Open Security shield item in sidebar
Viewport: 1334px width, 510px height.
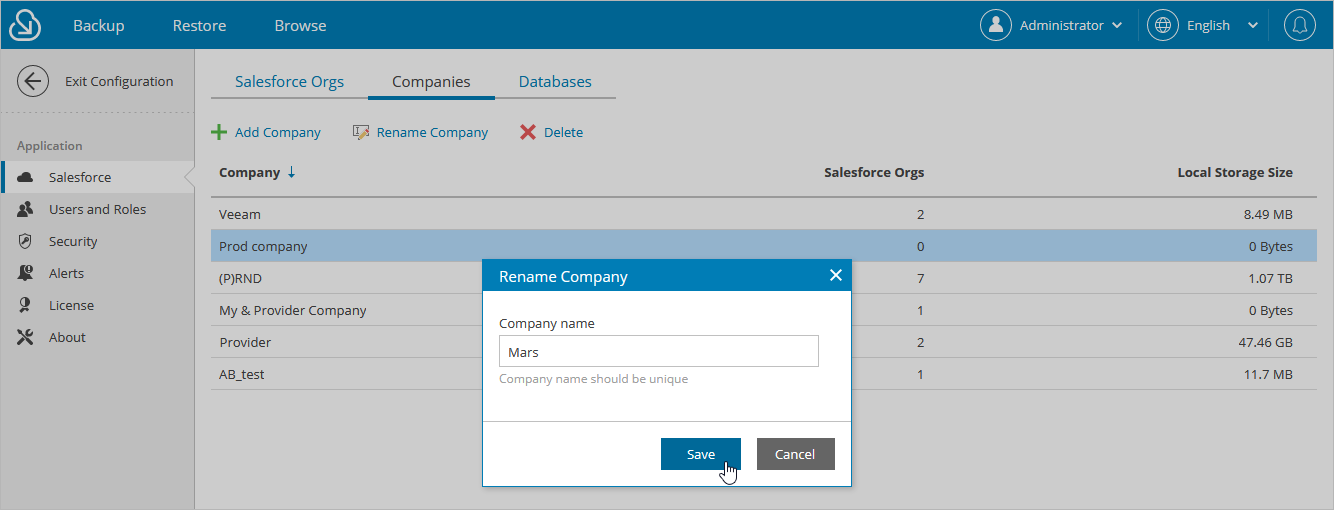pos(26,241)
